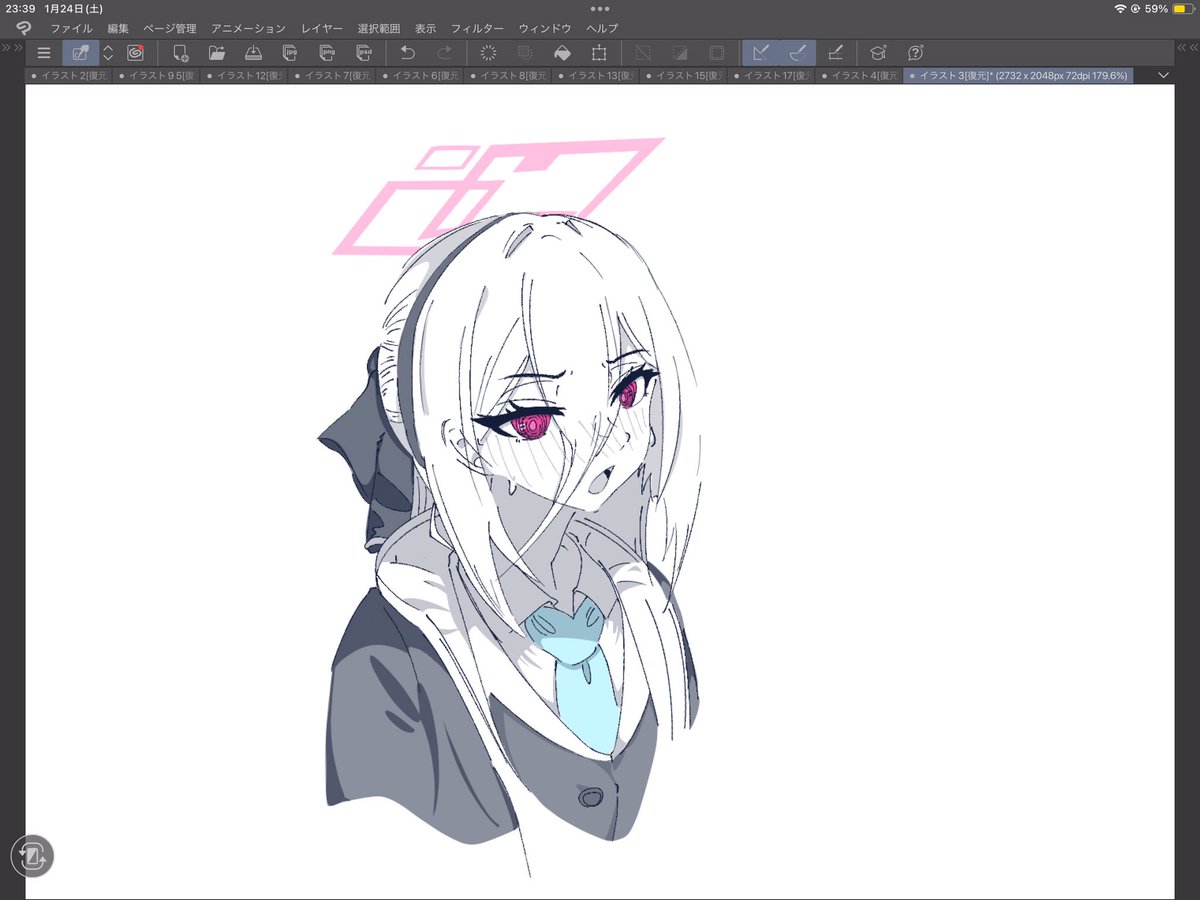Switch to the イラスト17 canvas tab
Screen dimensions: 1200x900
pos(773,75)
